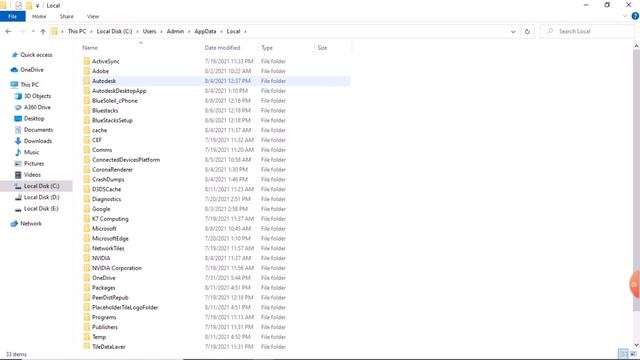Select the Bluestacks folder icon

point(87,110)
